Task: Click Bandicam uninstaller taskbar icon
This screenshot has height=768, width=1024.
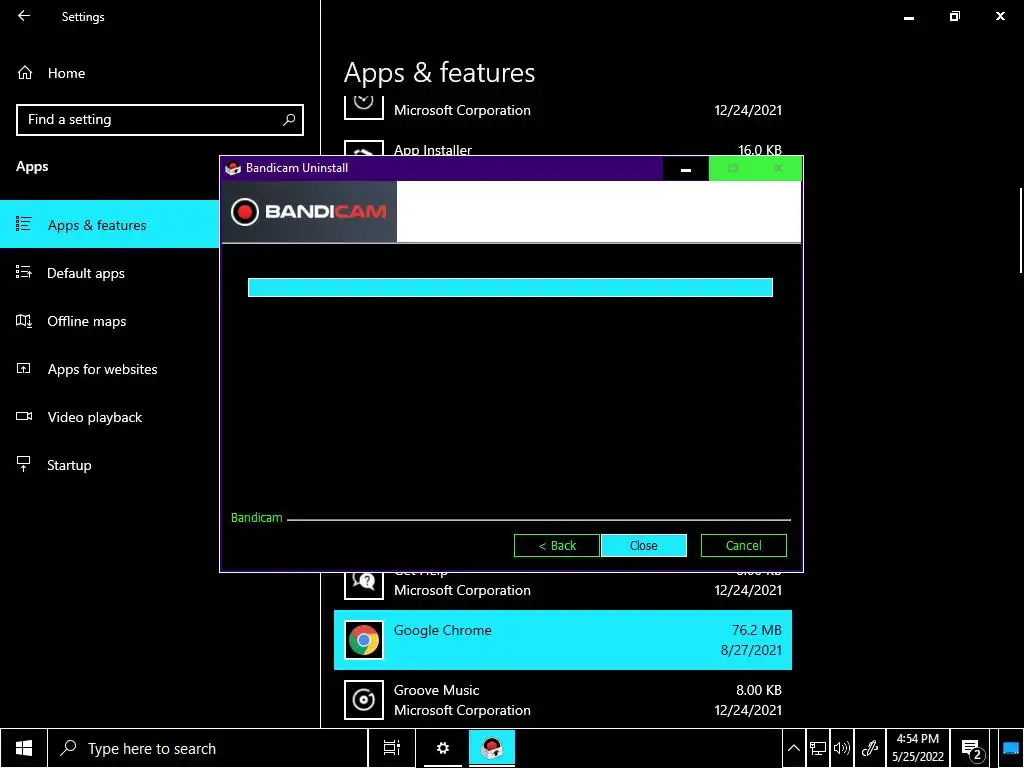Action: pyautogui.click(x=492, y=748)
